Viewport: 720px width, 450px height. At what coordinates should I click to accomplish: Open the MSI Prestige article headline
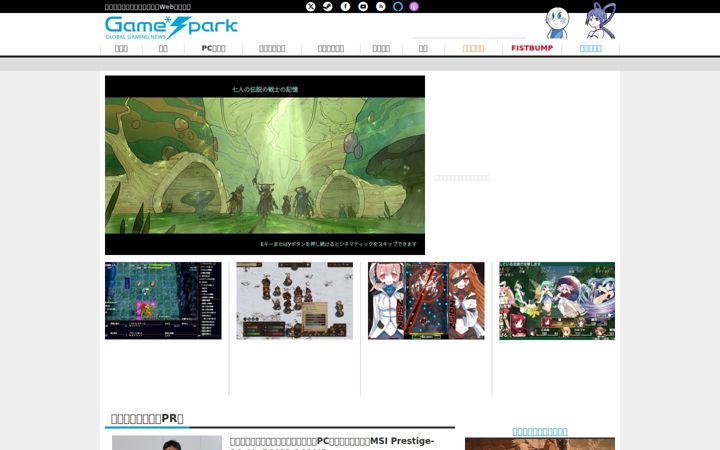click(332, 443)
